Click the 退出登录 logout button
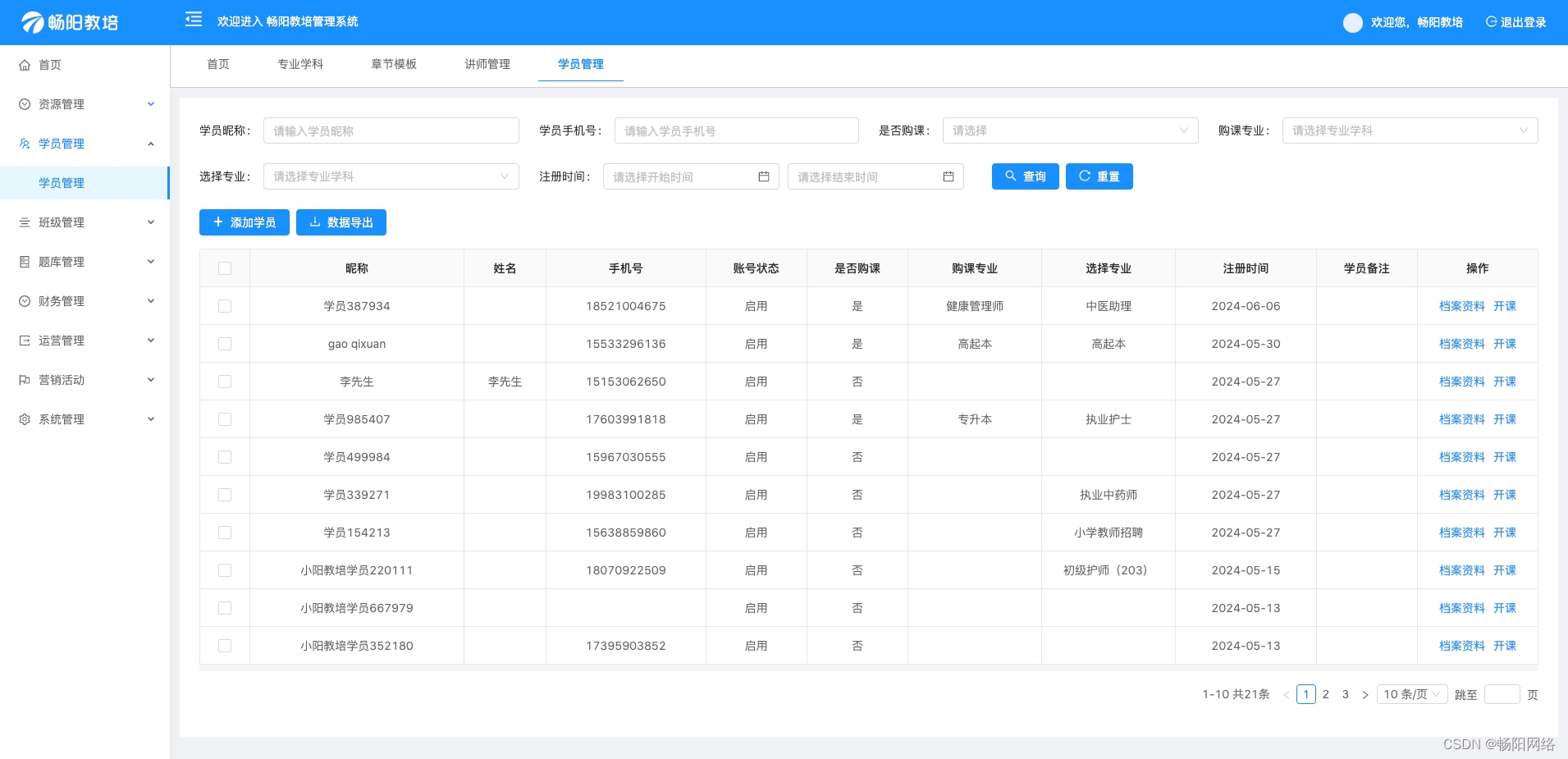Screen dimensions: 1568x759 pyautogui.click(x=1515, y=22)
